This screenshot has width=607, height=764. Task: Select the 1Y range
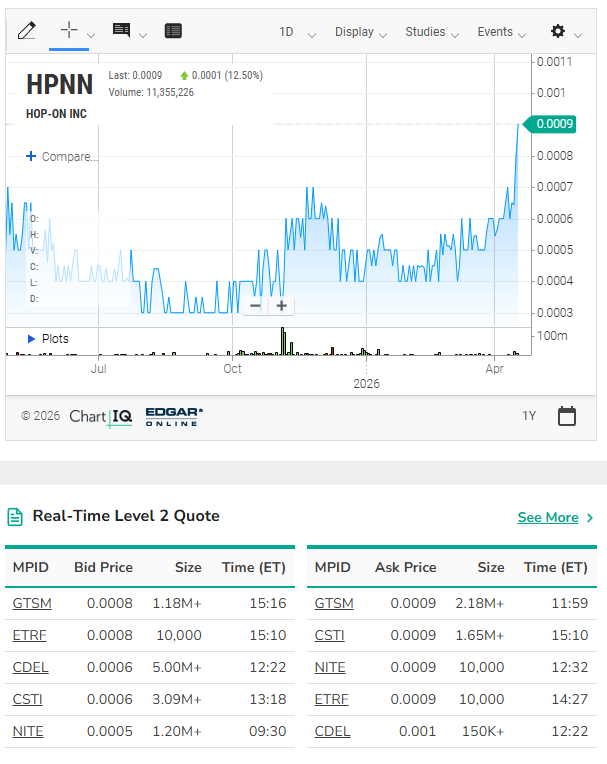(529, 416)
